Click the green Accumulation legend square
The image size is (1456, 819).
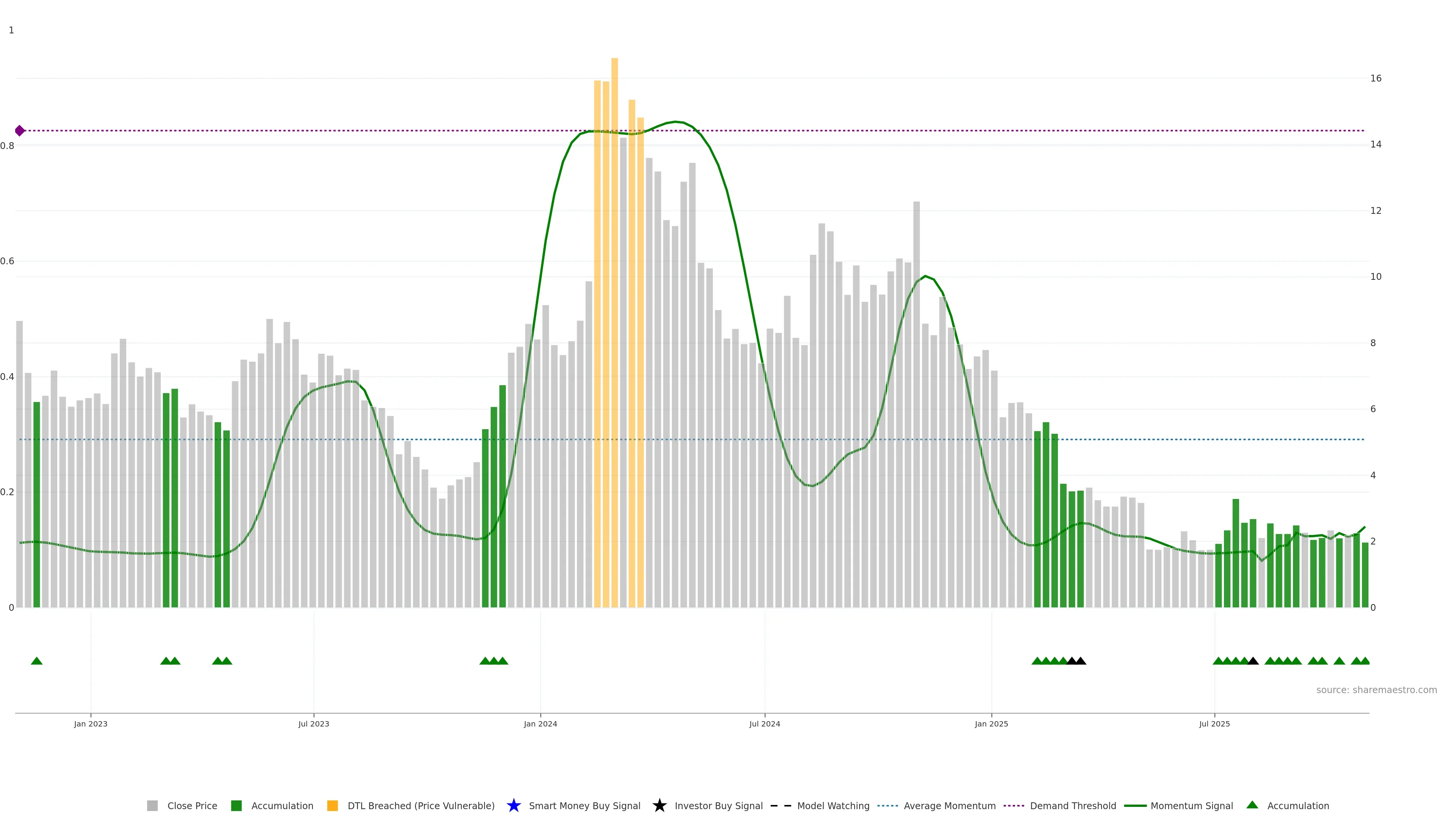point(236,805)
